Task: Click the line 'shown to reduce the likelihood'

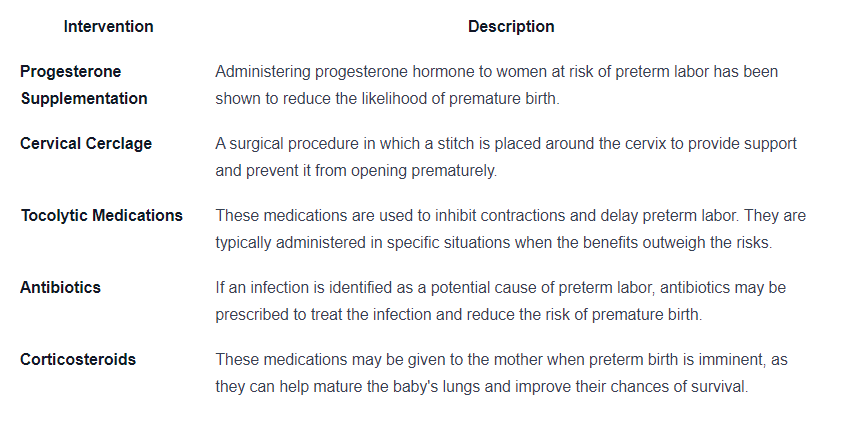Action: point(387,99)
